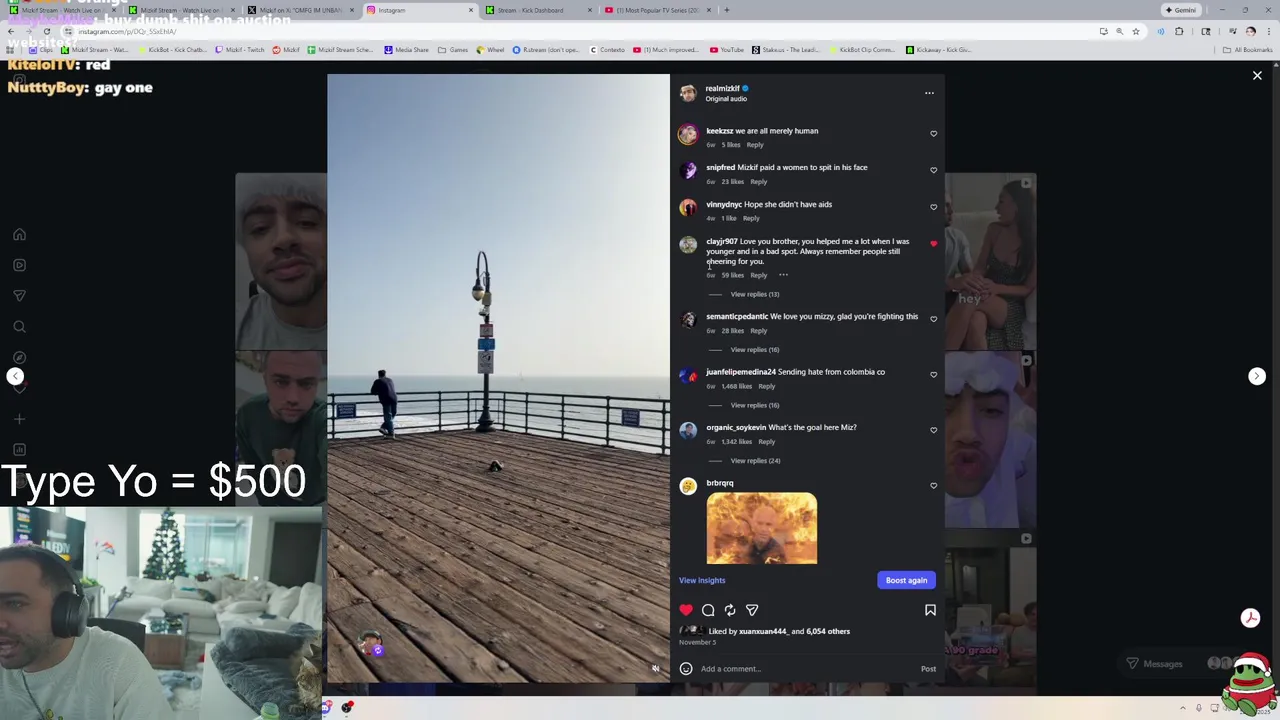1280x720 pixels.
Task: Switch to the Most Popular TV Series tab
Action: 657,10
